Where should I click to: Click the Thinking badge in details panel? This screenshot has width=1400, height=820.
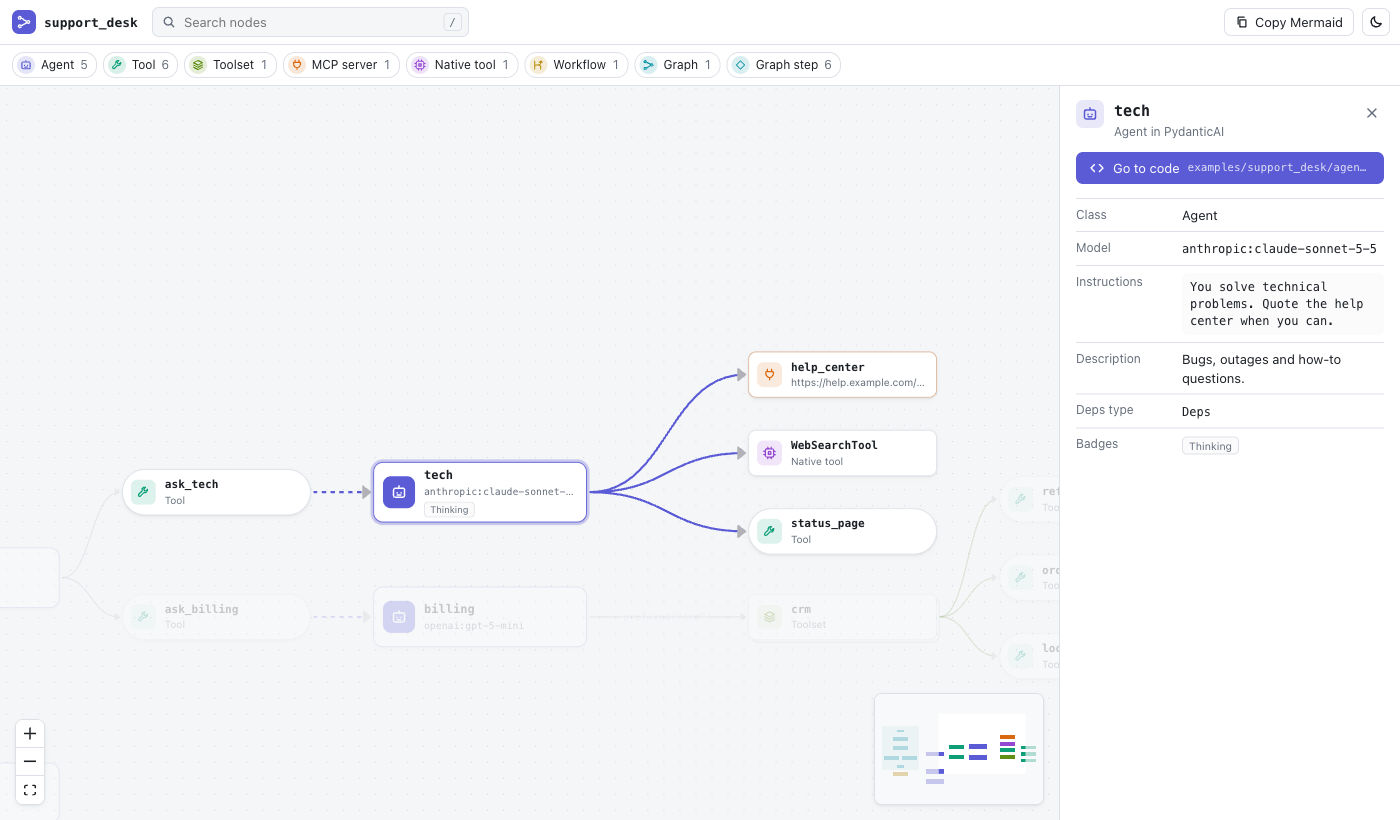[1210, 446]
